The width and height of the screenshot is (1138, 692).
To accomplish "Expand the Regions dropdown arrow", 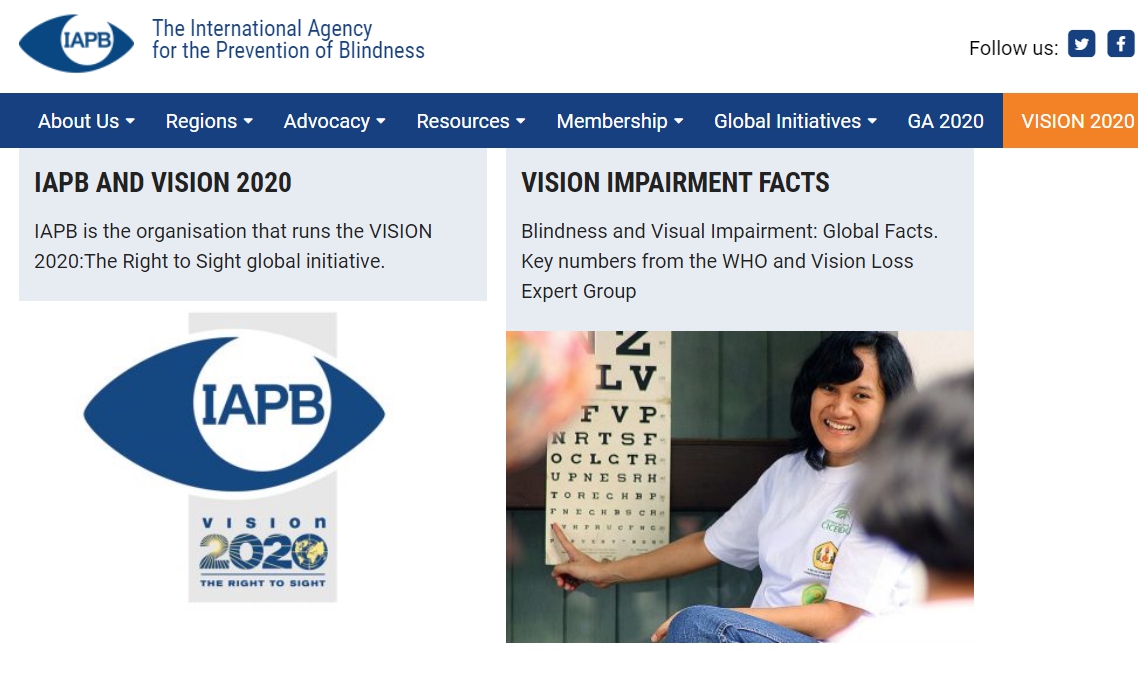I will pyautogui.click(x=248, y=121).
